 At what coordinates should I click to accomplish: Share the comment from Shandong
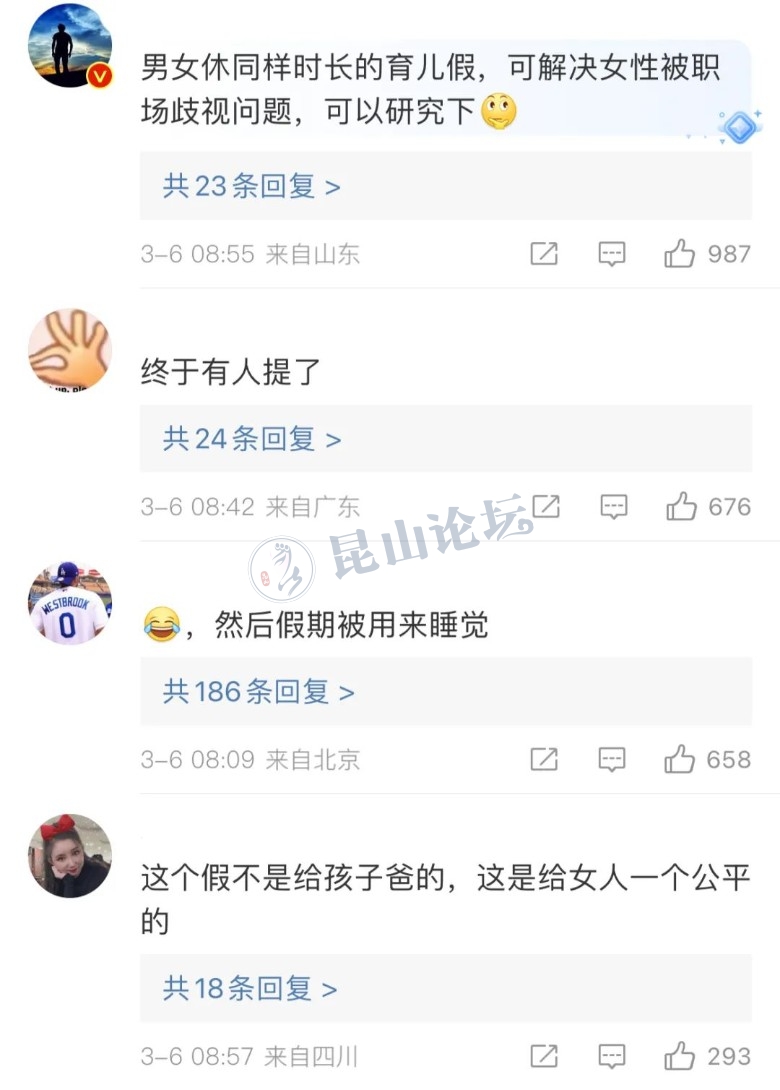click(x=544, y=254)
